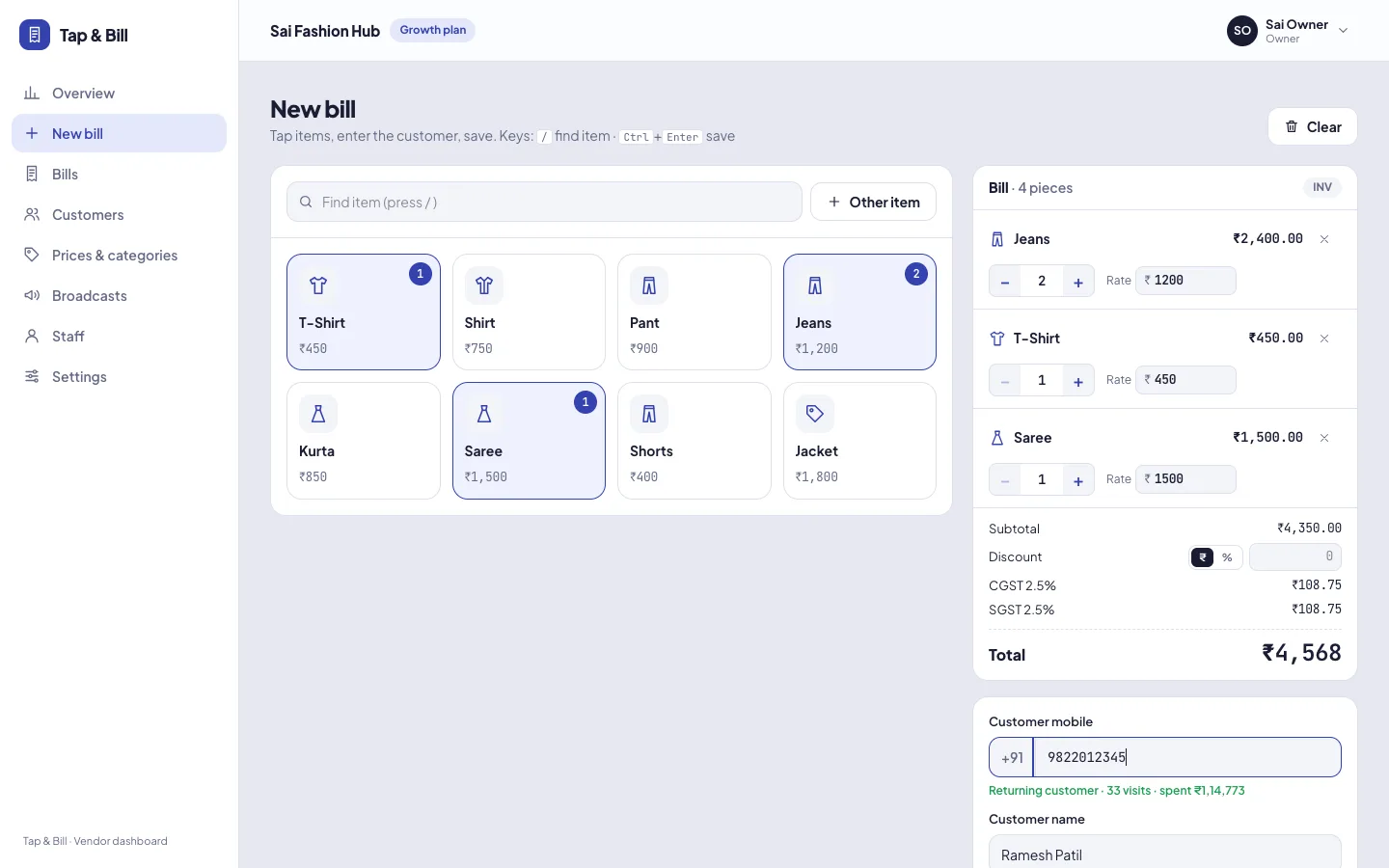Viewport: 1389px width, 868px height.
Task: Open the Customers page
Action: click(x=120, y=214)
